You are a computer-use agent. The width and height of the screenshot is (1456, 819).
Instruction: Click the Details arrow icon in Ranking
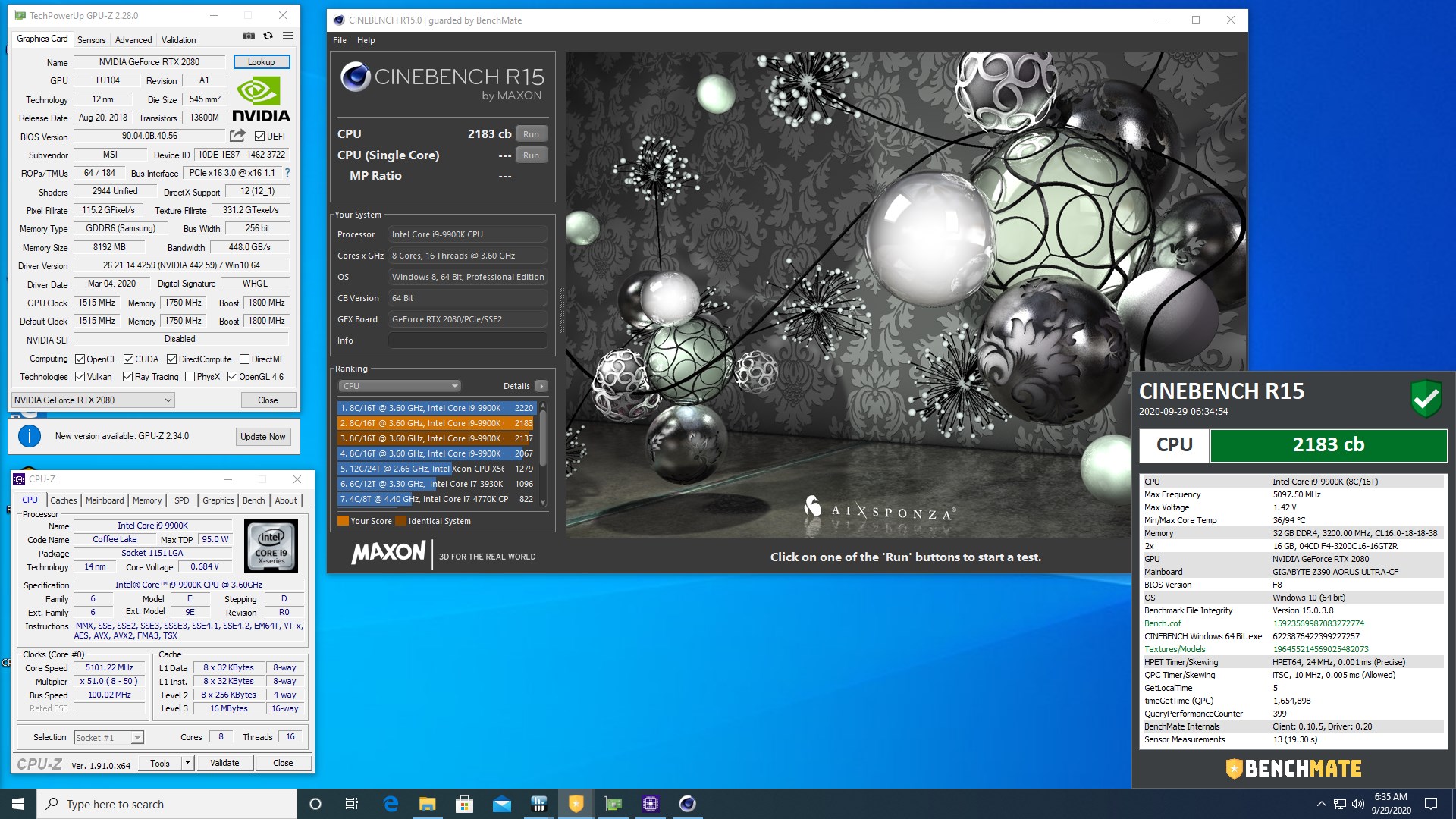pos(541,386)
